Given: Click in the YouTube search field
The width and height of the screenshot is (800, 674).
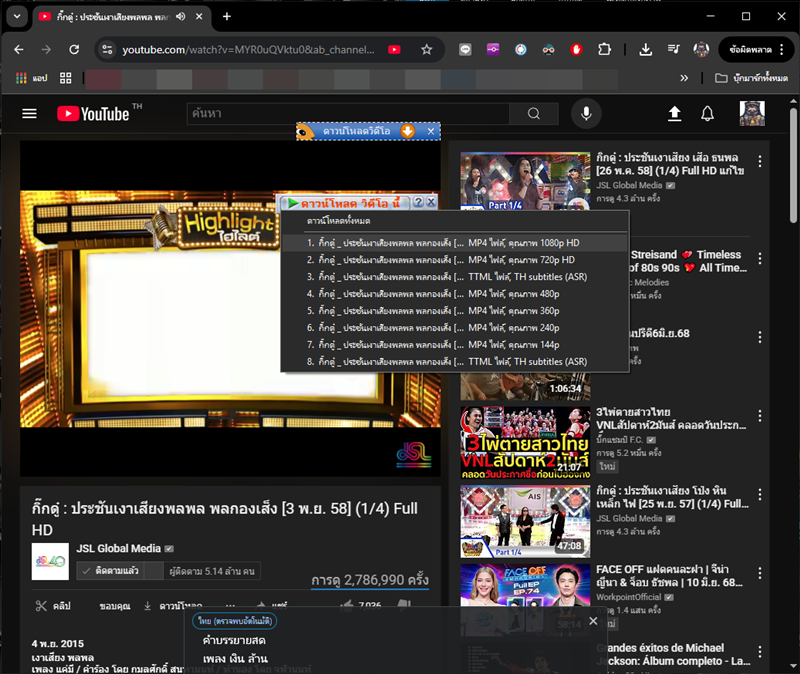Looking at the screenshot, I should (x=348, y=113).
